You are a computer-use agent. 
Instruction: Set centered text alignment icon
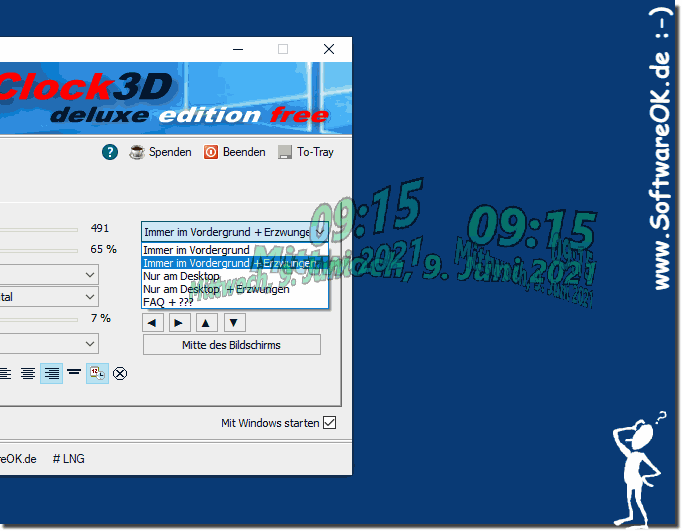coord(28,374)
